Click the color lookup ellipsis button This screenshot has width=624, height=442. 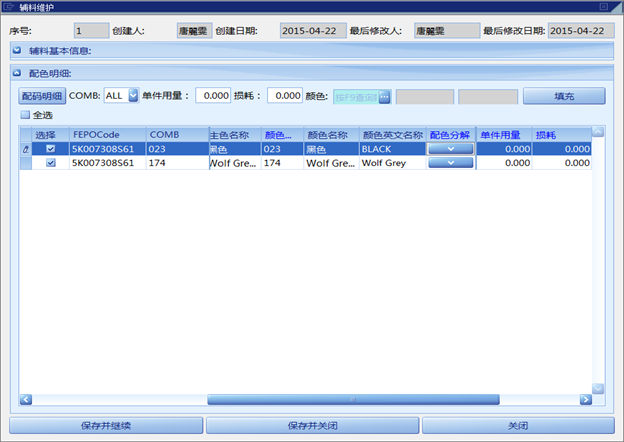[x=384, y=97]
